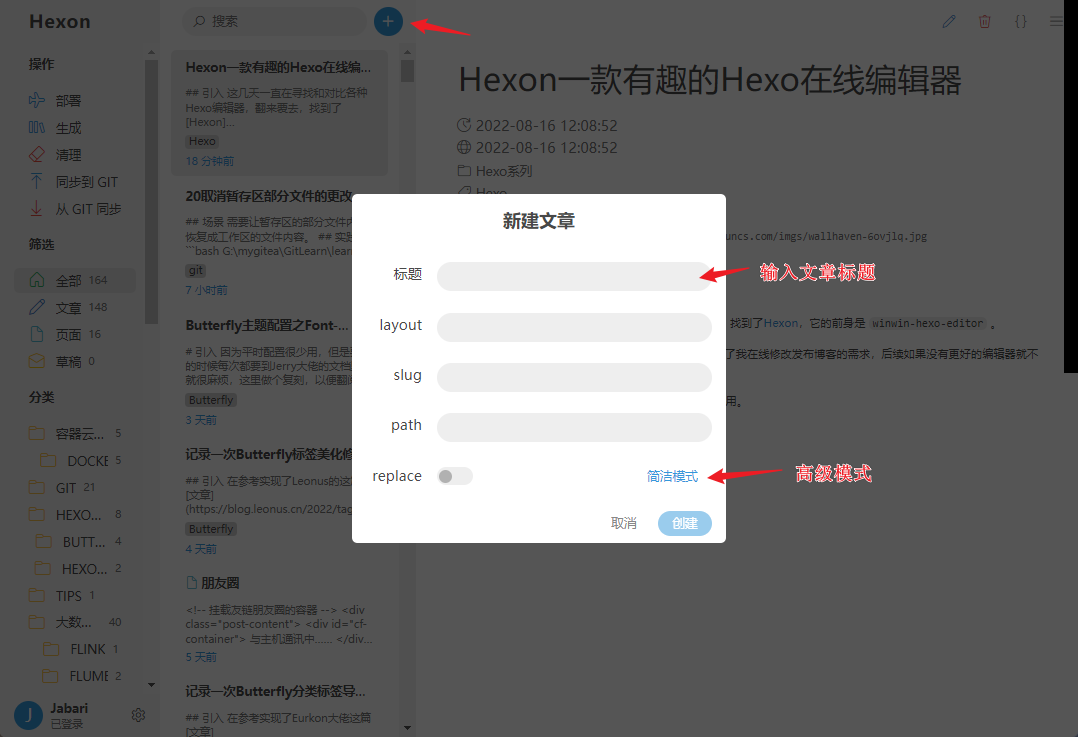Open the BUTT subcategory folder
The width and height of the screenshot is (1078, 737).
coord(80,542)
